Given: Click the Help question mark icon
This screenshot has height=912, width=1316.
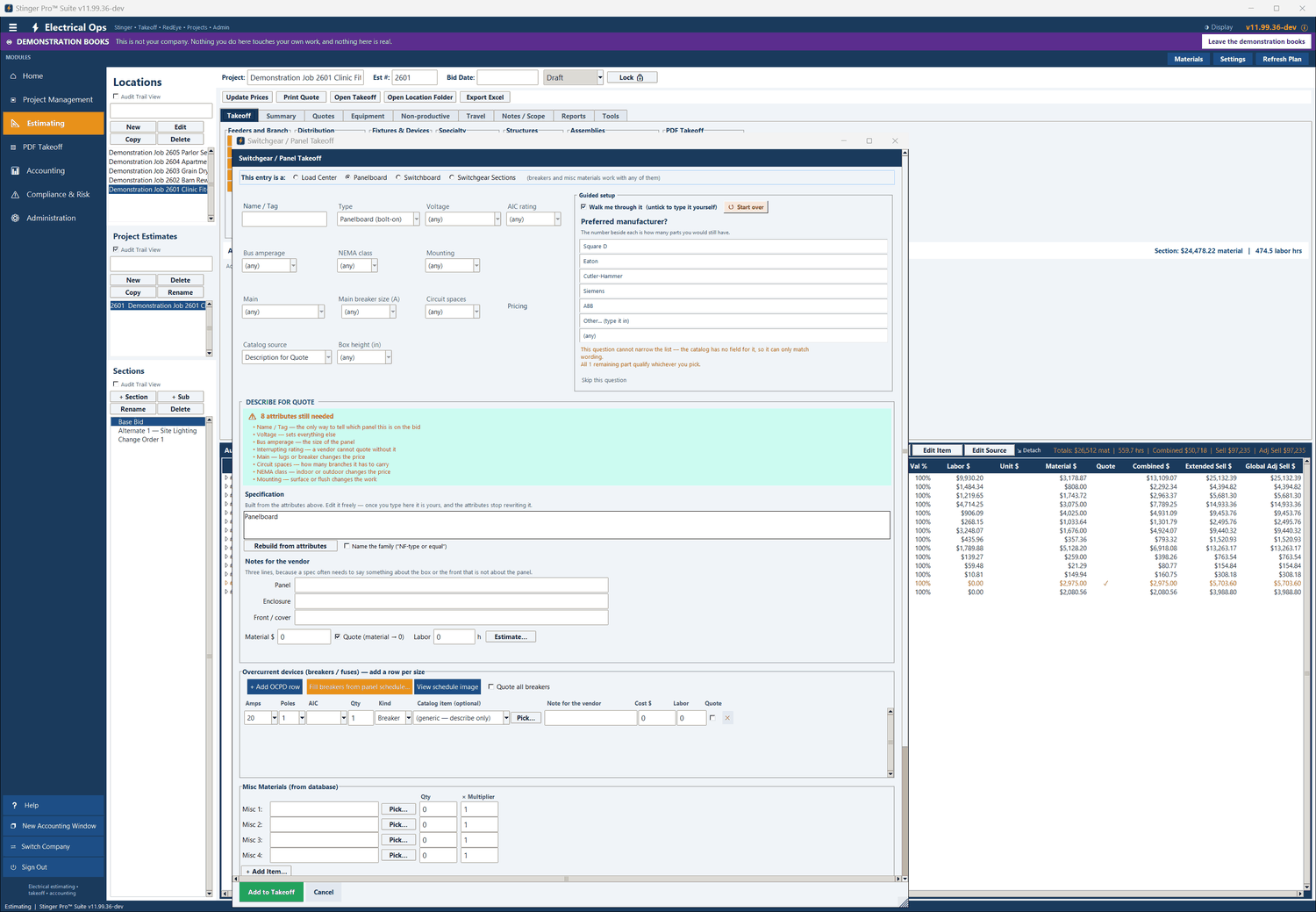Looking at the screenshot, I should point(14,805).
